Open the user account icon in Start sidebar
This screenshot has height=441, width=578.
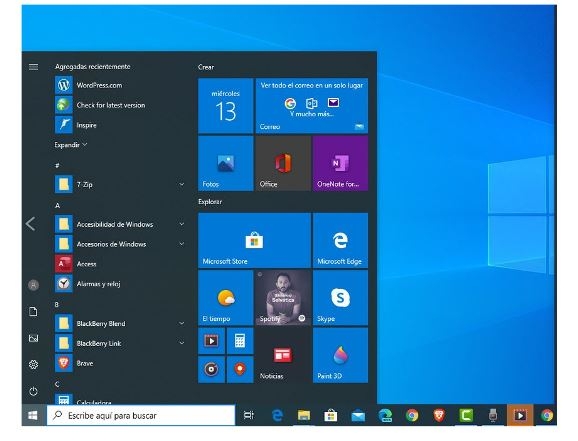(34, 285)
